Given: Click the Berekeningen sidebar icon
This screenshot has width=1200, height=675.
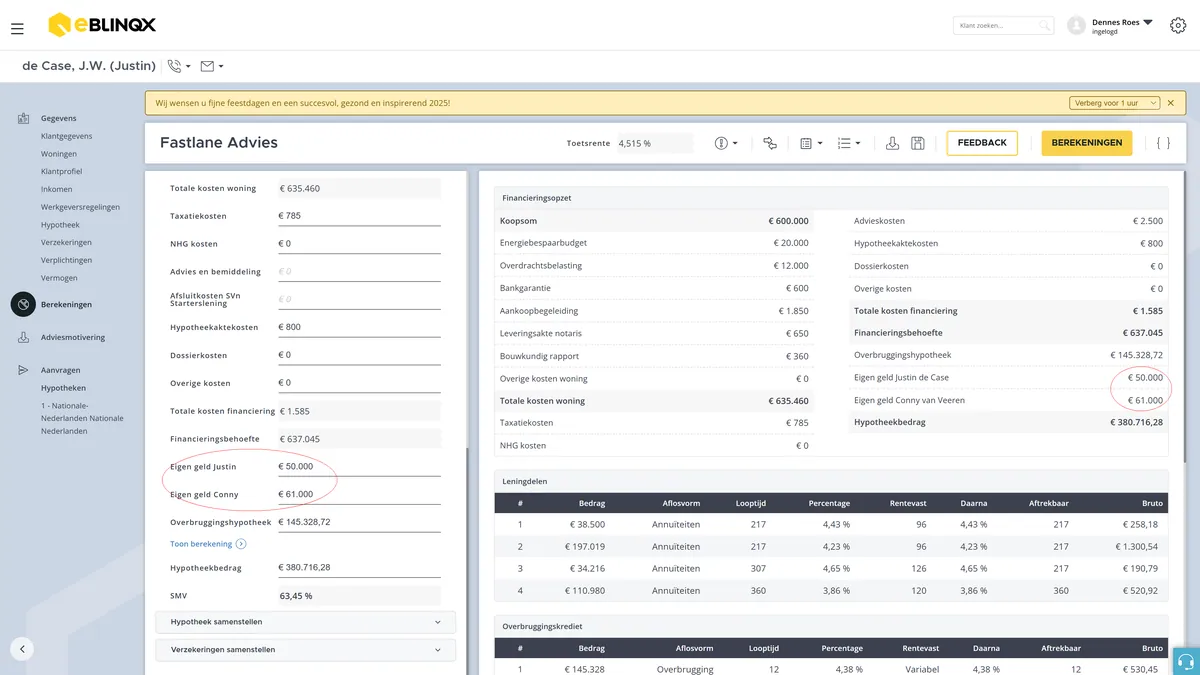Looking at the screenshot, I should tap(23, 304).
